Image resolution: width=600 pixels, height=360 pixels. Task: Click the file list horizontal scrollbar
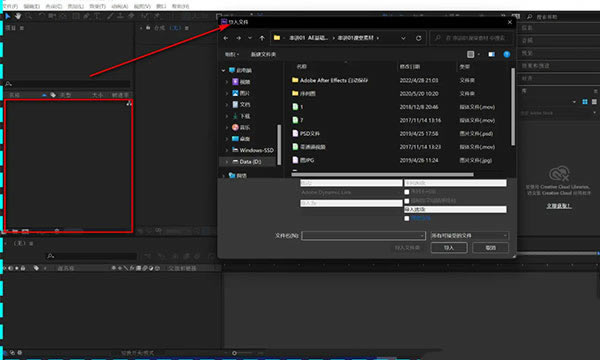point(382,174)
